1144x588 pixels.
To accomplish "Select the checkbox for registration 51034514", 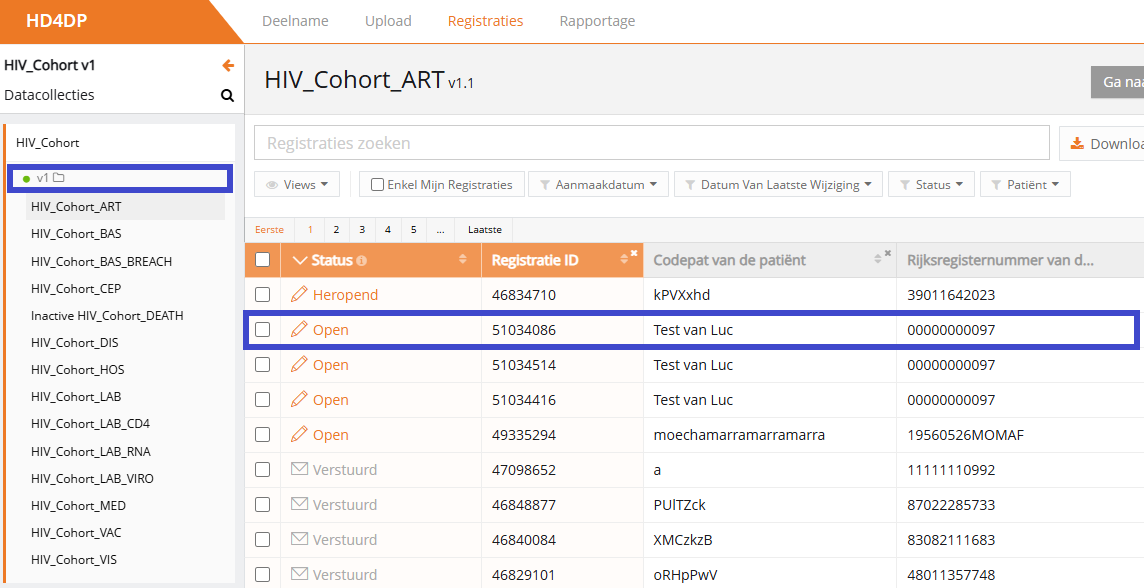I will 262,365.
